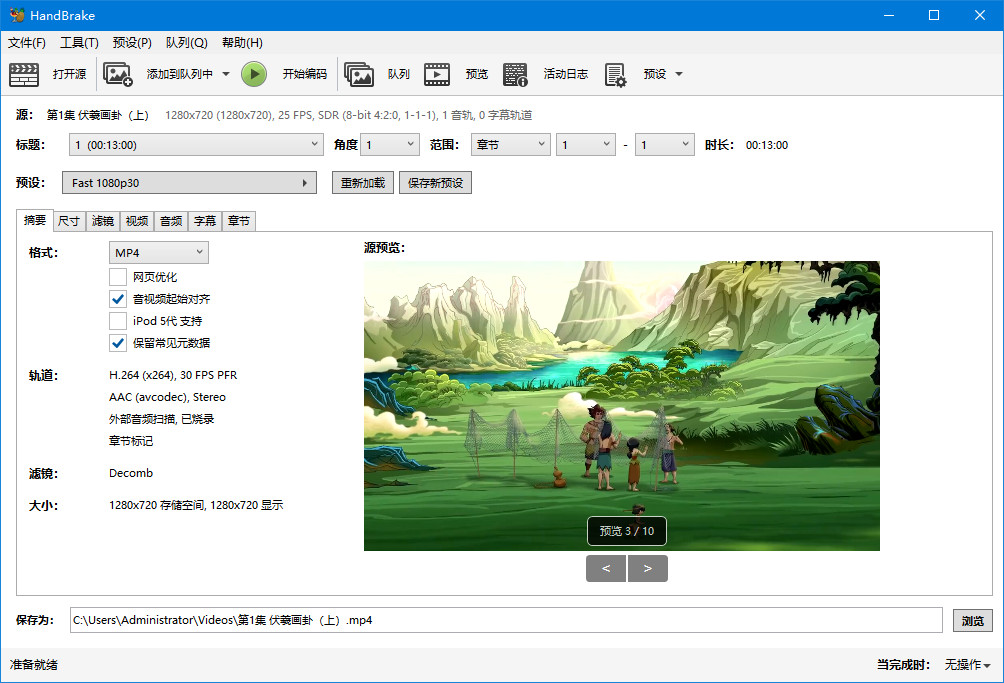Image resolution: width=1004 pixels, height=683 pixels.
Task: Click the 开始编码 toolbar label
Action: [305, 74]
